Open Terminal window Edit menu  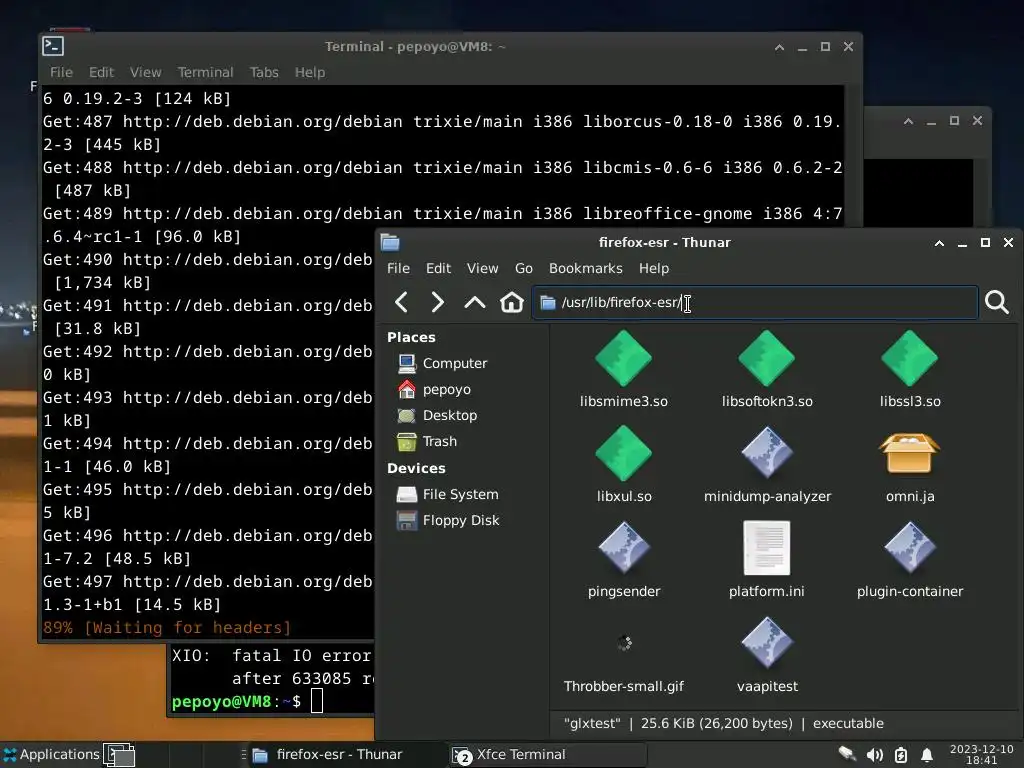[101, 72]
